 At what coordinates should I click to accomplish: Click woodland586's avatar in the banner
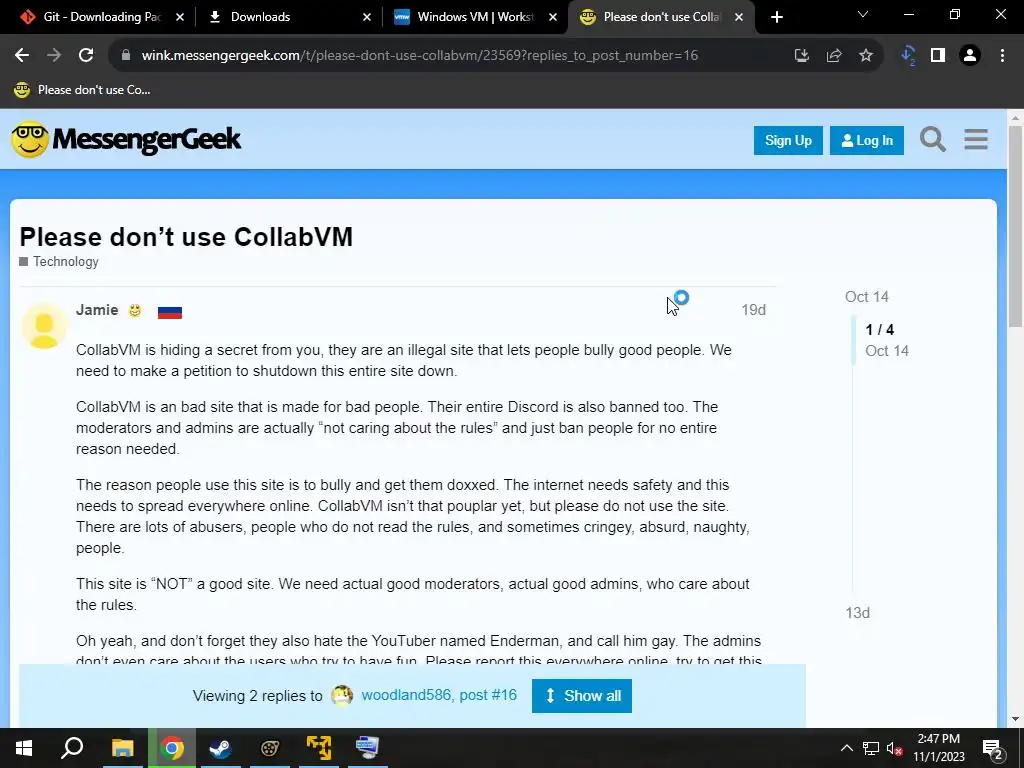tap(342, 696)
